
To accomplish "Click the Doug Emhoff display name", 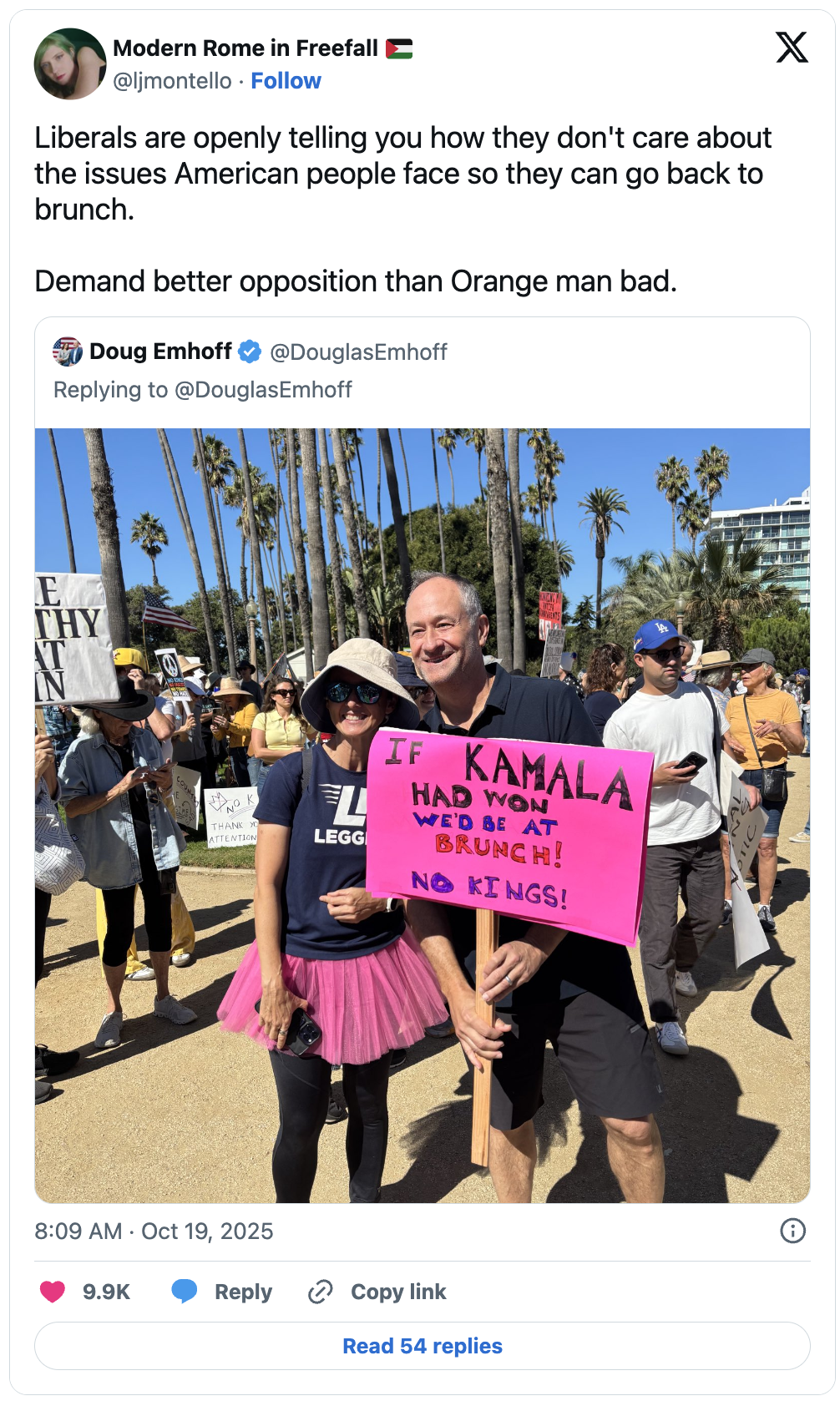I will point(160,351).
